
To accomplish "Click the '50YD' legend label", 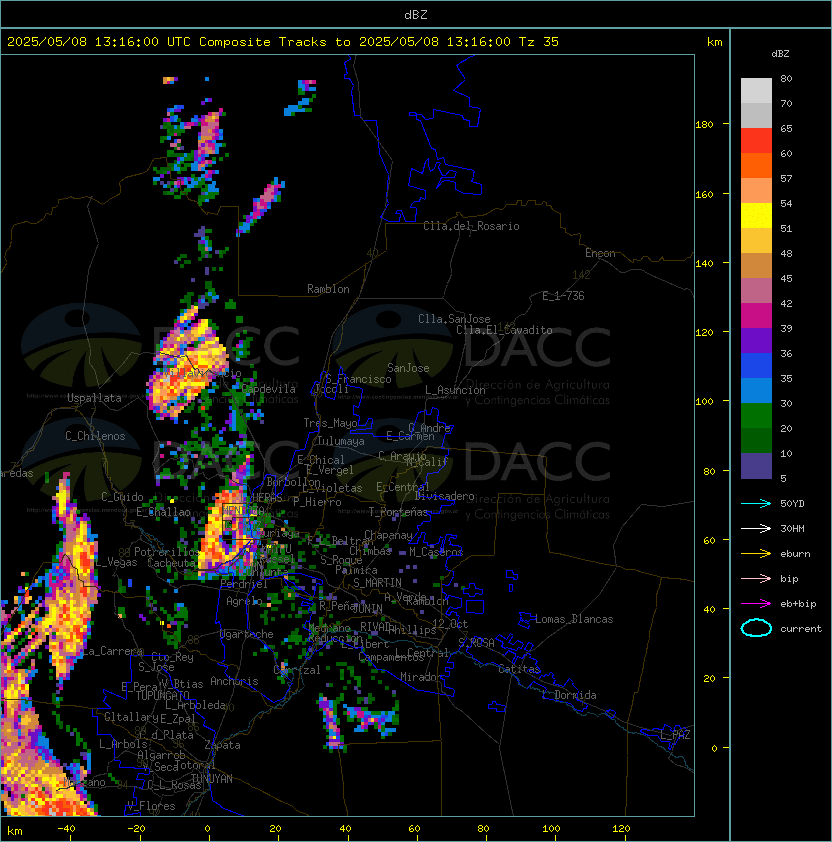I will coord(792,504).
